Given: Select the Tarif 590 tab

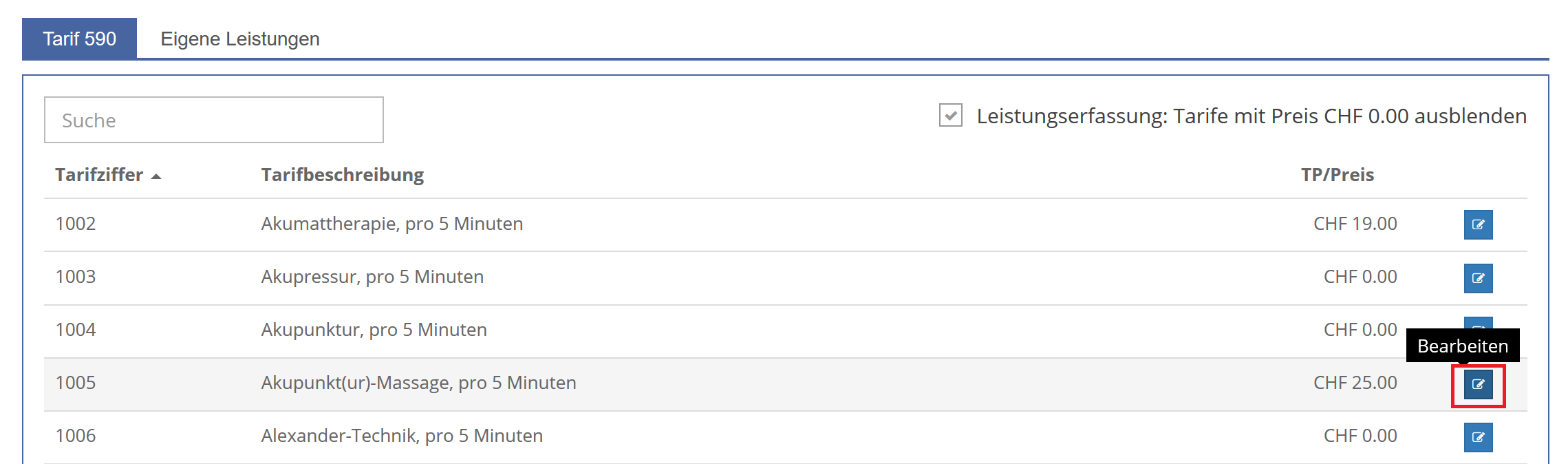Looking at the screenshot, I should (80, 39).
